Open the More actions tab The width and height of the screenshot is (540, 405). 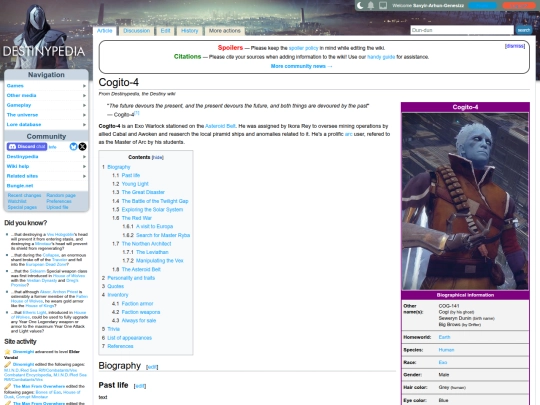[x=225, y=31]
